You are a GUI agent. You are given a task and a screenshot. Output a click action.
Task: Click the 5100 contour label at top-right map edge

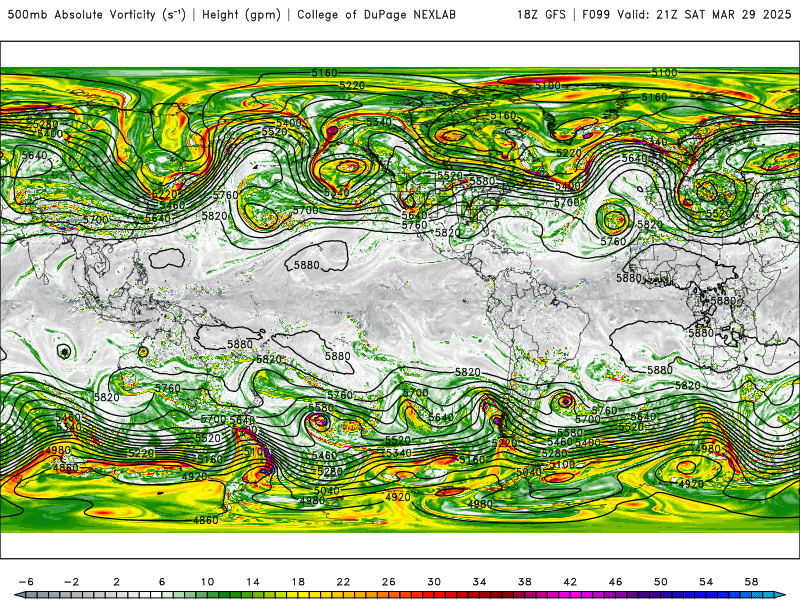coord(664,73)
